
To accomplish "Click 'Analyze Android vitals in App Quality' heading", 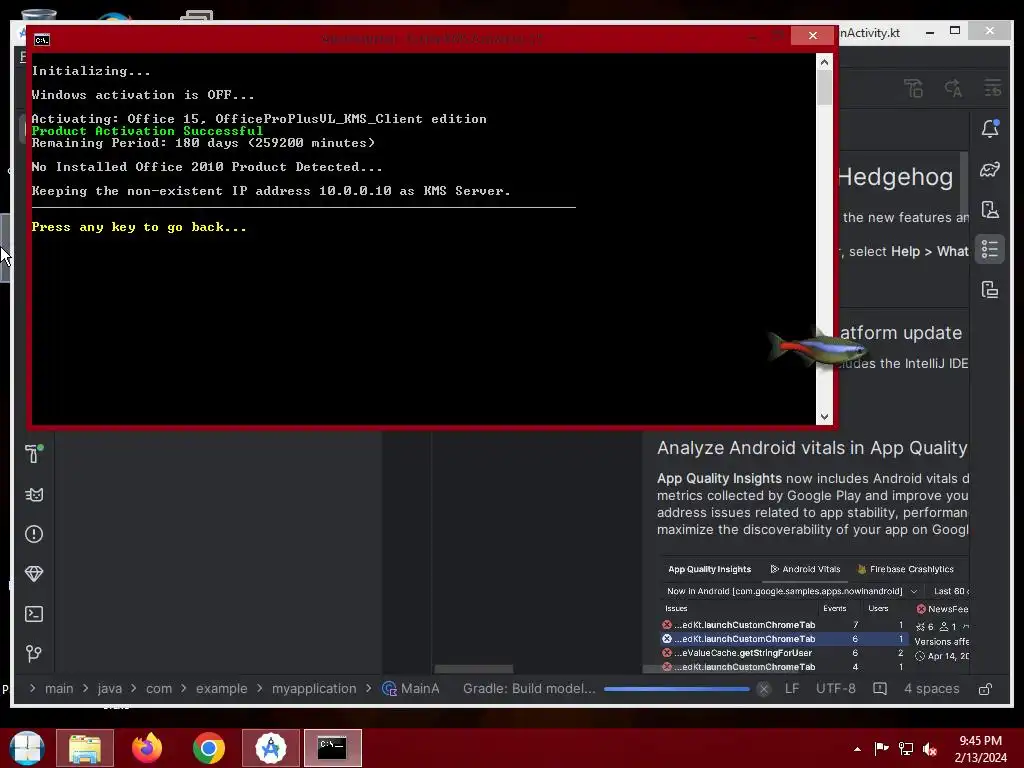I will tap(812, 448).
